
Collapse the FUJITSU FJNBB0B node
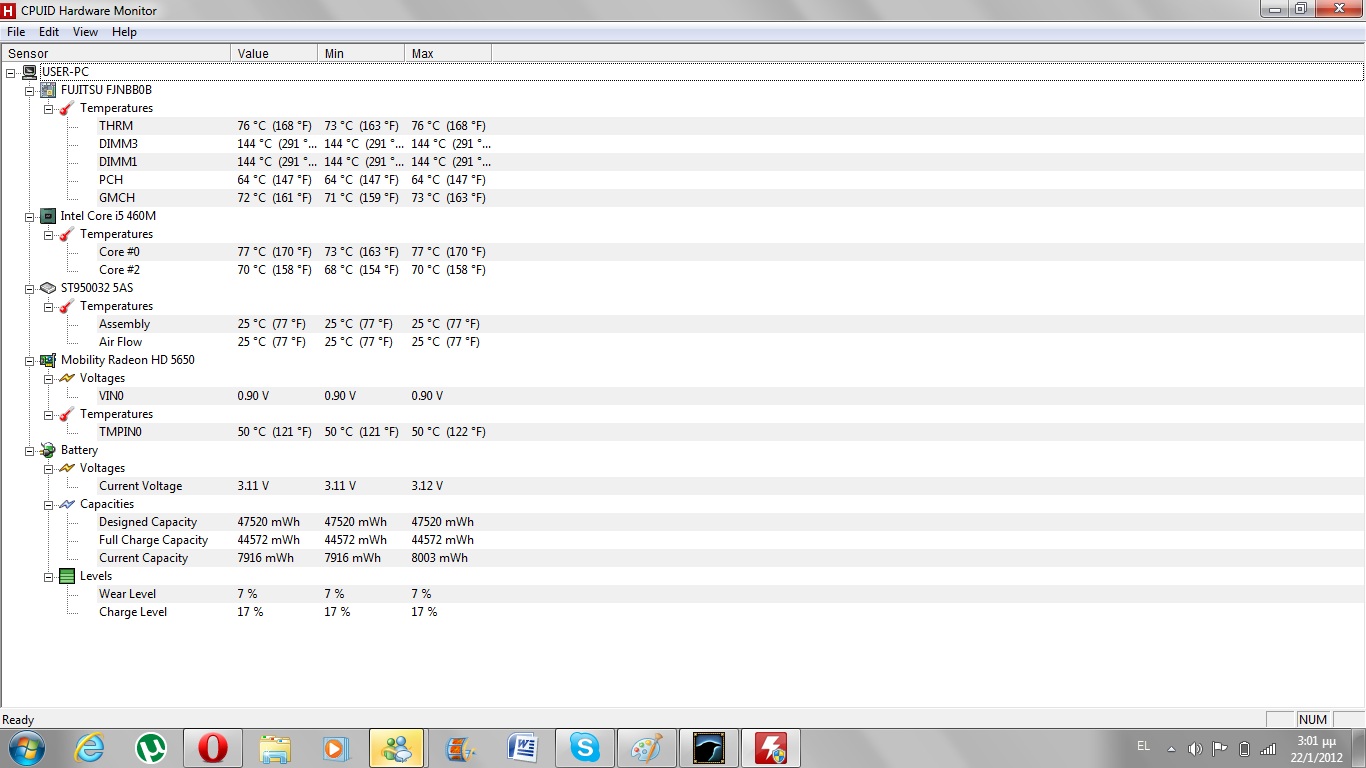(x=29, y=90)
